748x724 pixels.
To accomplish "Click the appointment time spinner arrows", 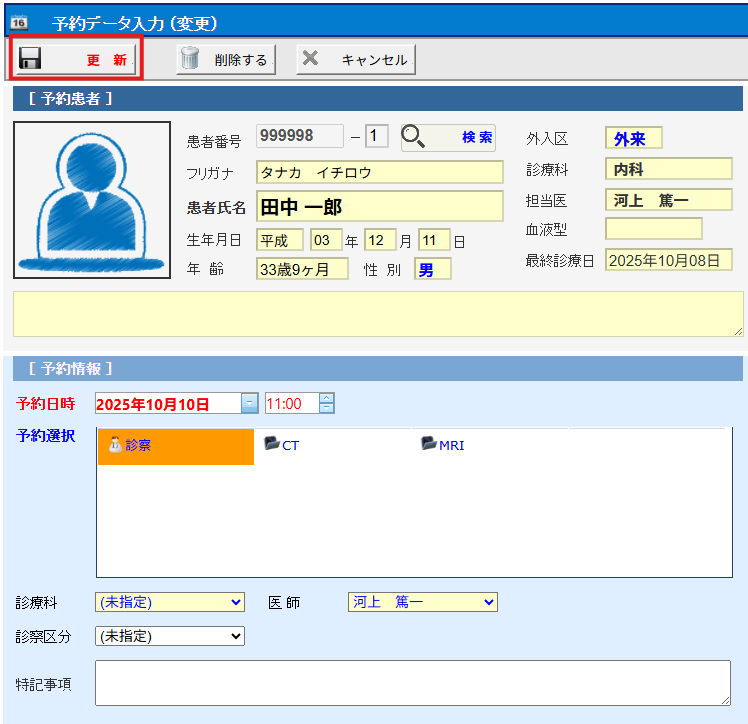I will pyautogui.click(x=326, y=403).
